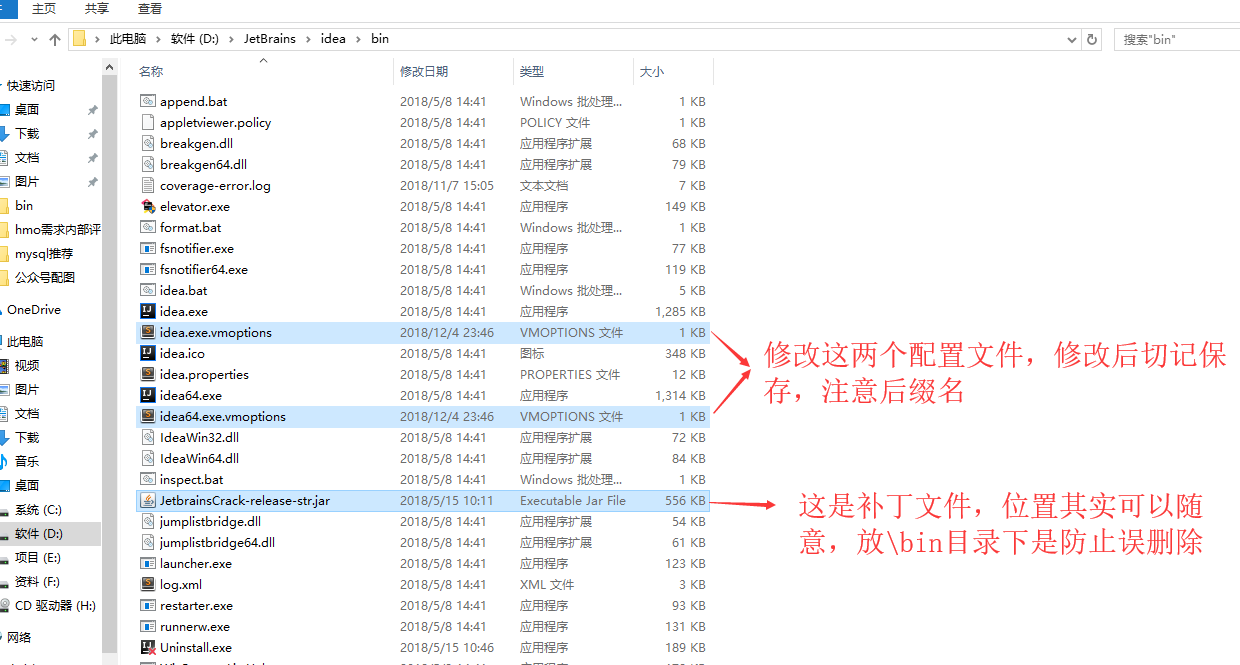Click the runnerw.exe icon

147,626
